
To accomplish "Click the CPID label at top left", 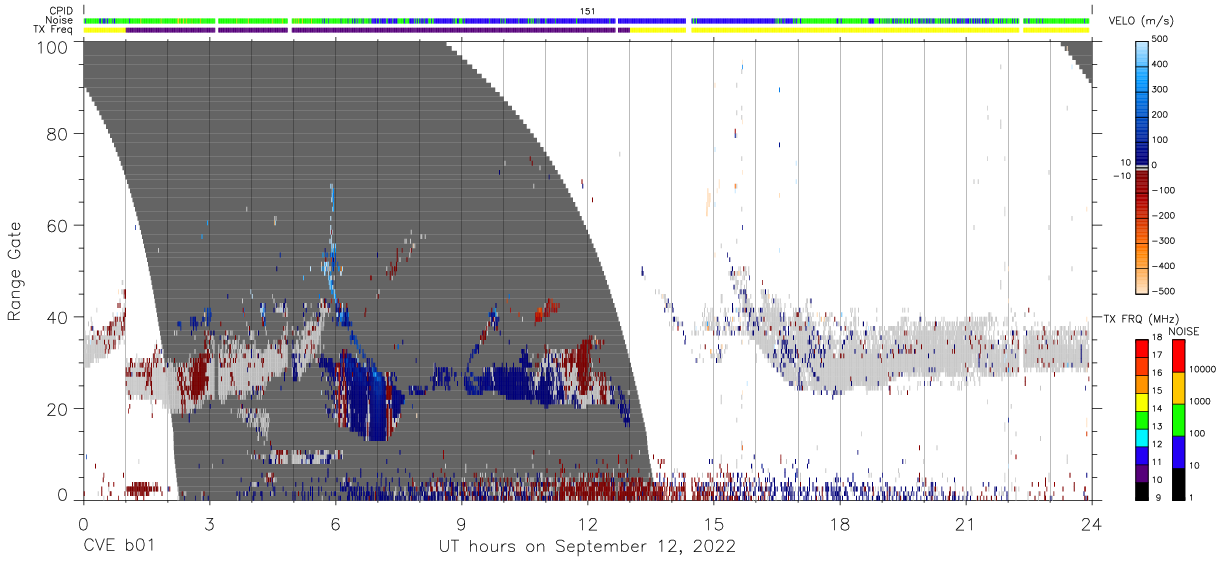I will point(62,10).
